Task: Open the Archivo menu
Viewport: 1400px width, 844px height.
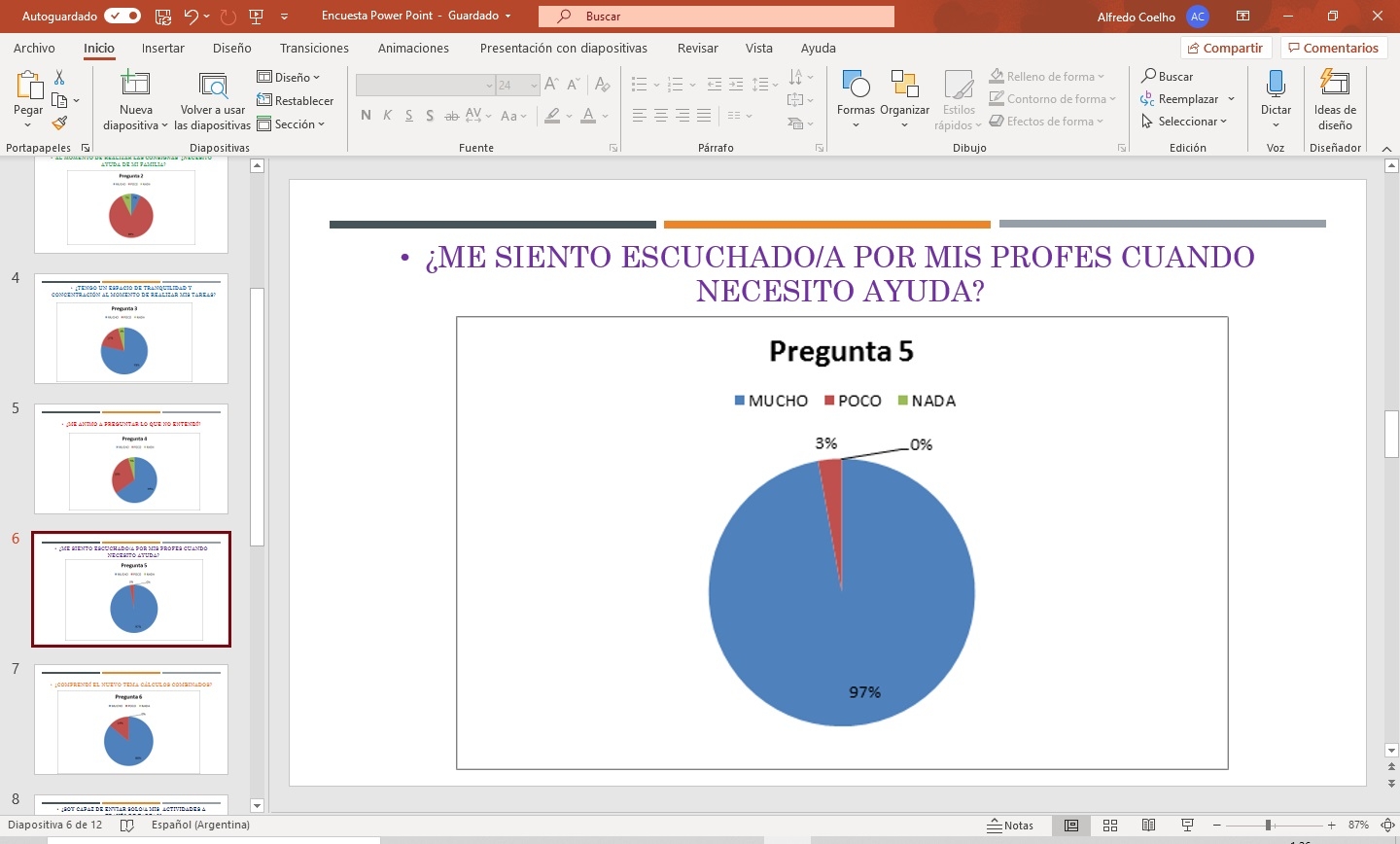Action: tap(34, 48)
